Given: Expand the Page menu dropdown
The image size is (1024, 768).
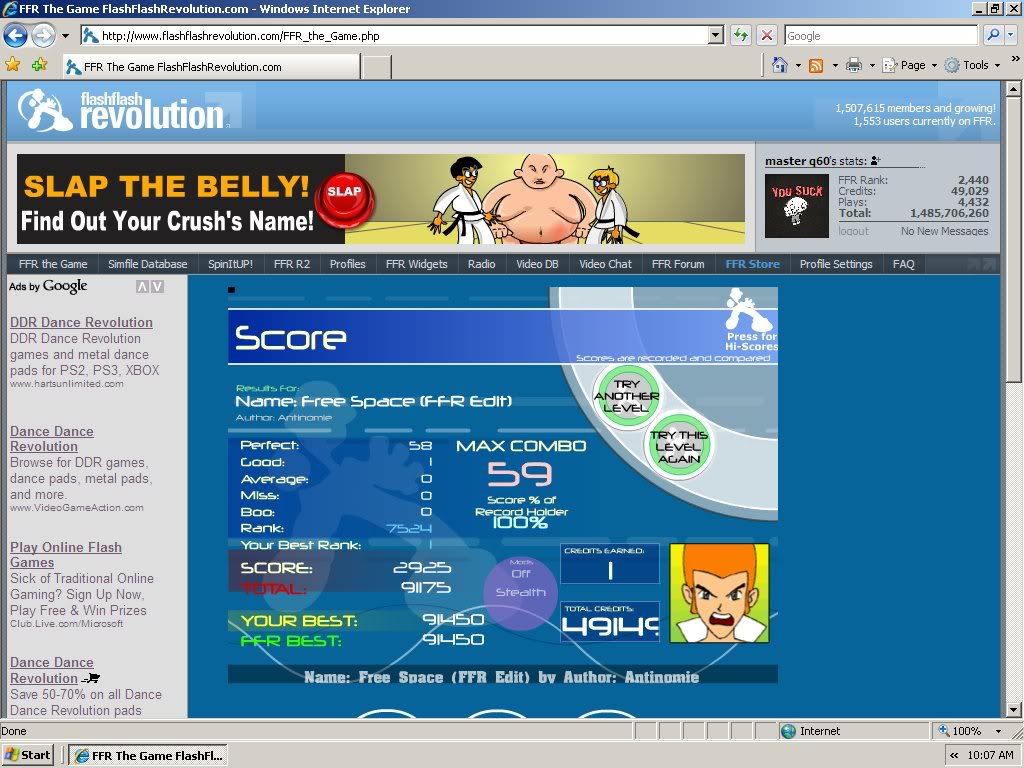Looking at the screenshot, I should click(918, 65).
